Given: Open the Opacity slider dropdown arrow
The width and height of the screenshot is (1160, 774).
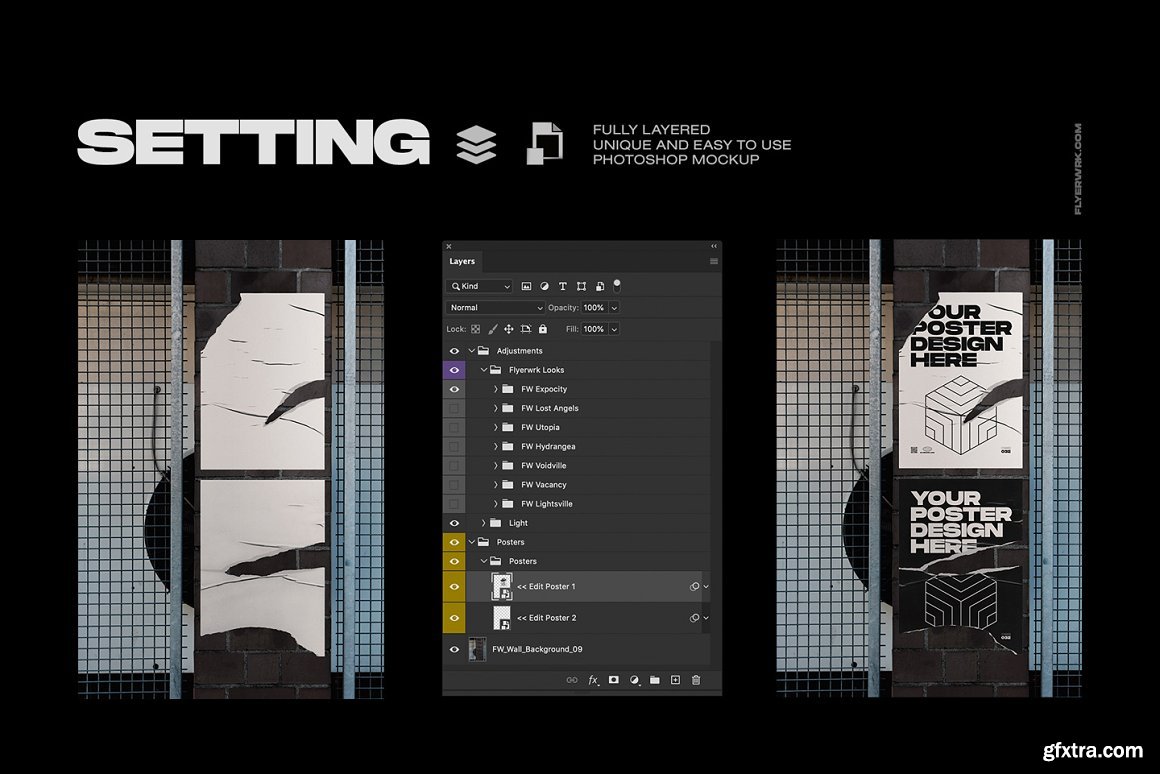Looking at the screenshot, I should pos(614,308).
